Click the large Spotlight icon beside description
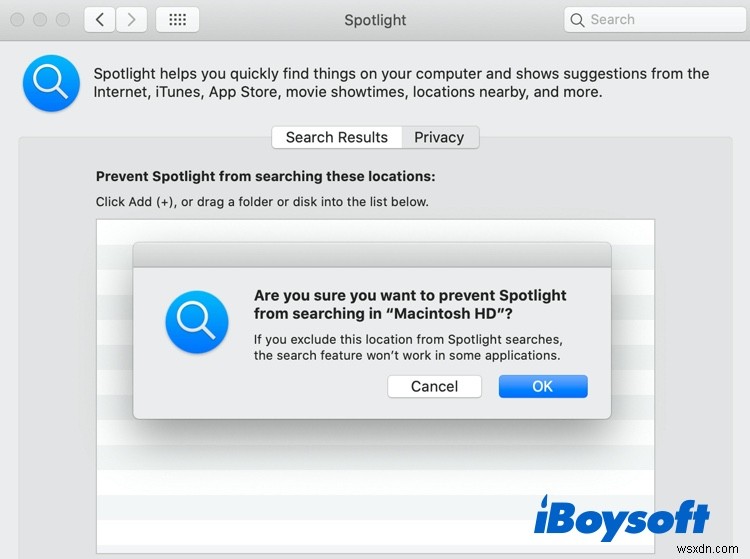The image size is (750, 559). (51, 83)
